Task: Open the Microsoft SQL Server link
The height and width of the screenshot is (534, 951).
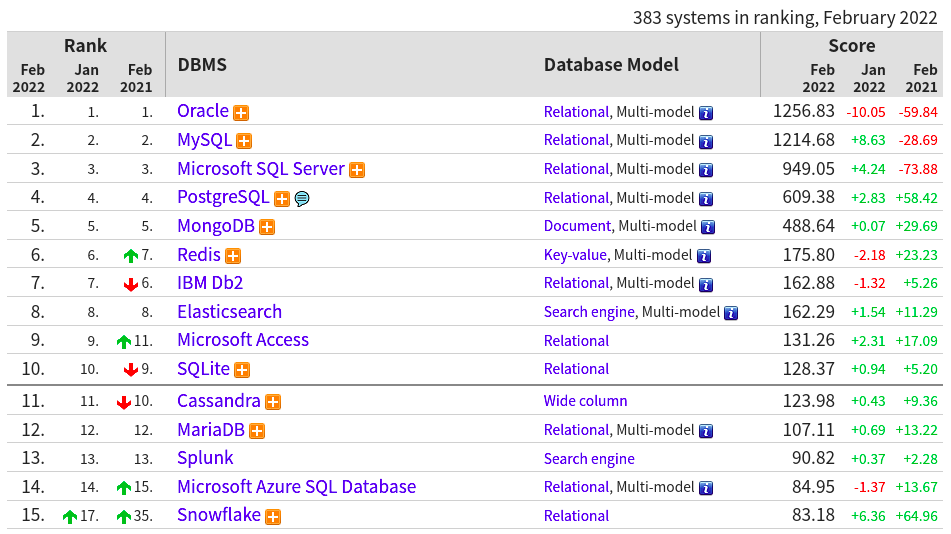Action: (x=261, y=169)
